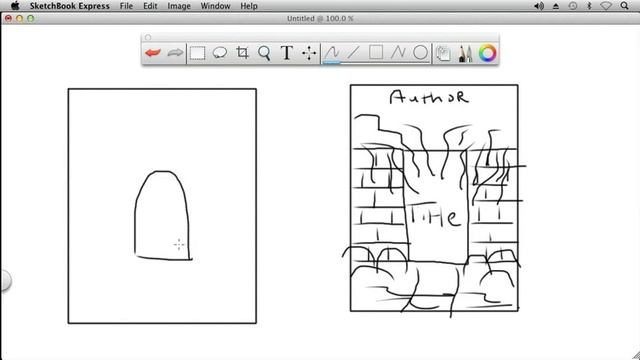Image resolution: width=640 pixels, height=360 pixels.
Task: Open the Window menu
Action: coord(215,6)
